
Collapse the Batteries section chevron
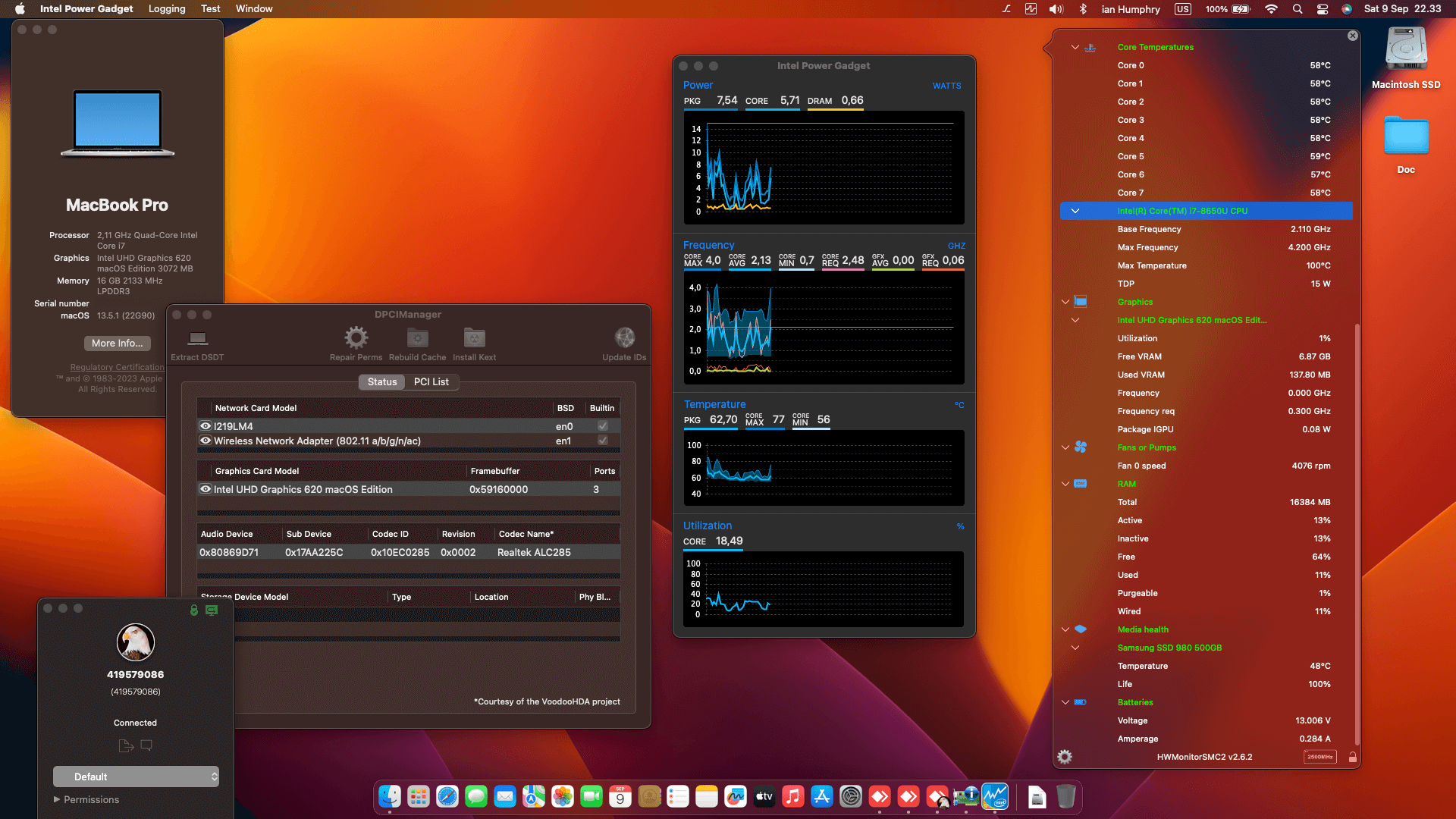pyautogui.click(x=1065, y=702)
